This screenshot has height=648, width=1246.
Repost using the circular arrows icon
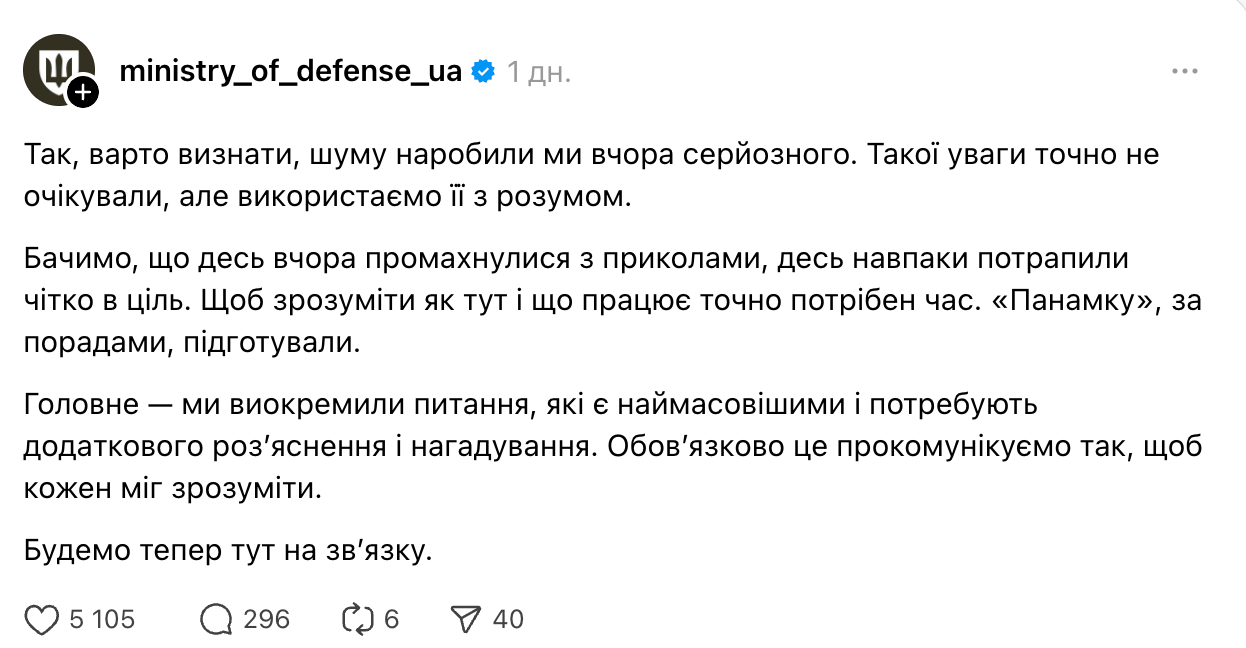point(357,620)
